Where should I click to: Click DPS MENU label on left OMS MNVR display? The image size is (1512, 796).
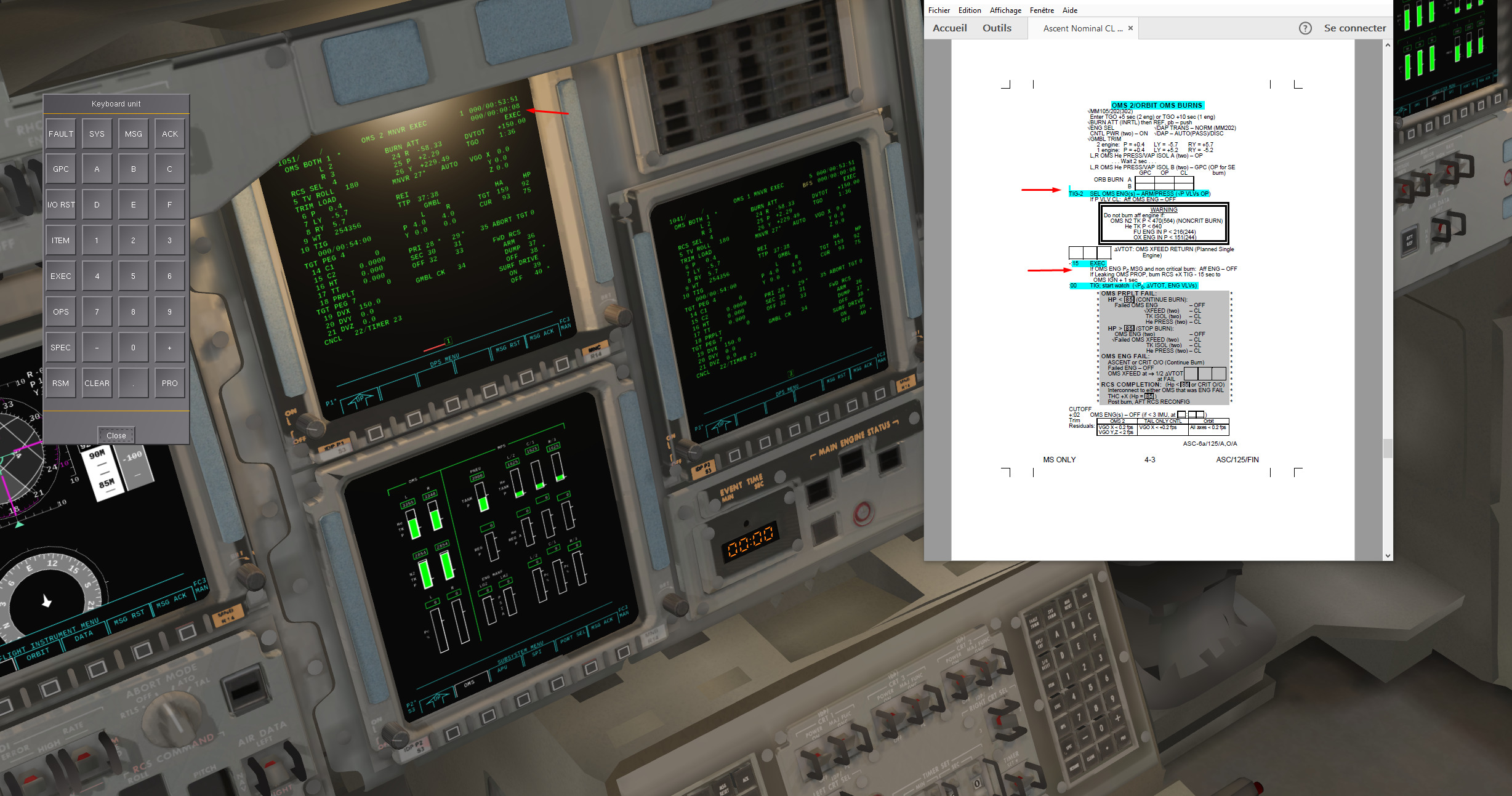pos(444,360)
